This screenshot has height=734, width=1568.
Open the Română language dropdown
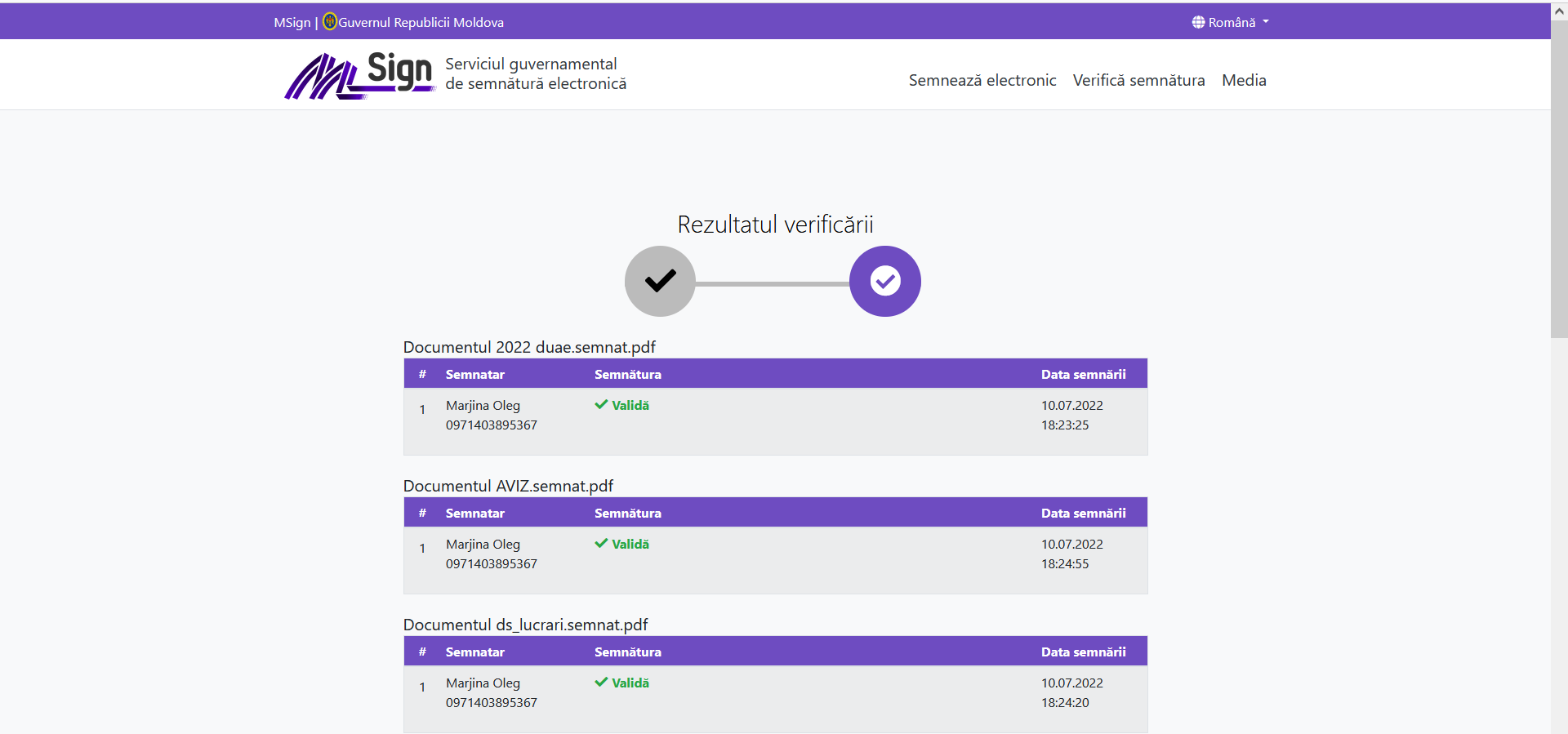[1232, 22]
